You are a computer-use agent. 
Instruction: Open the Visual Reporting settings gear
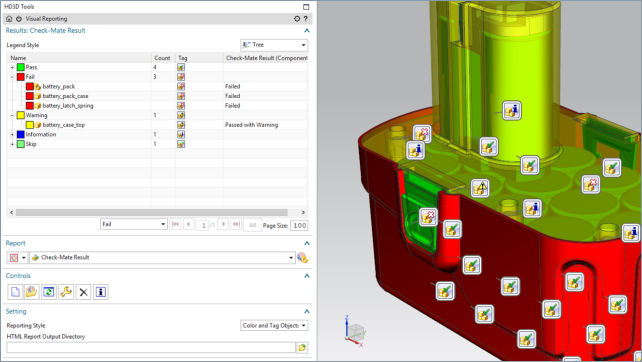[297, 19]
